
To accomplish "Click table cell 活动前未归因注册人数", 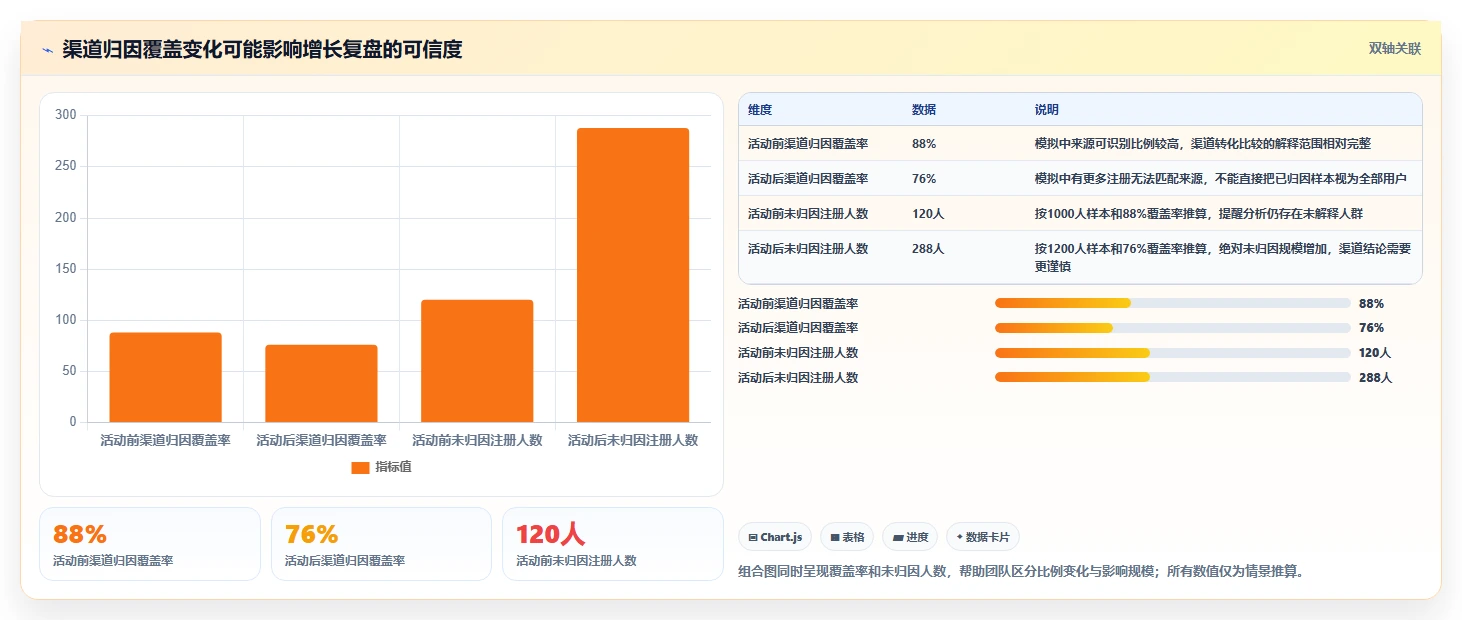I will pos(808,214).
